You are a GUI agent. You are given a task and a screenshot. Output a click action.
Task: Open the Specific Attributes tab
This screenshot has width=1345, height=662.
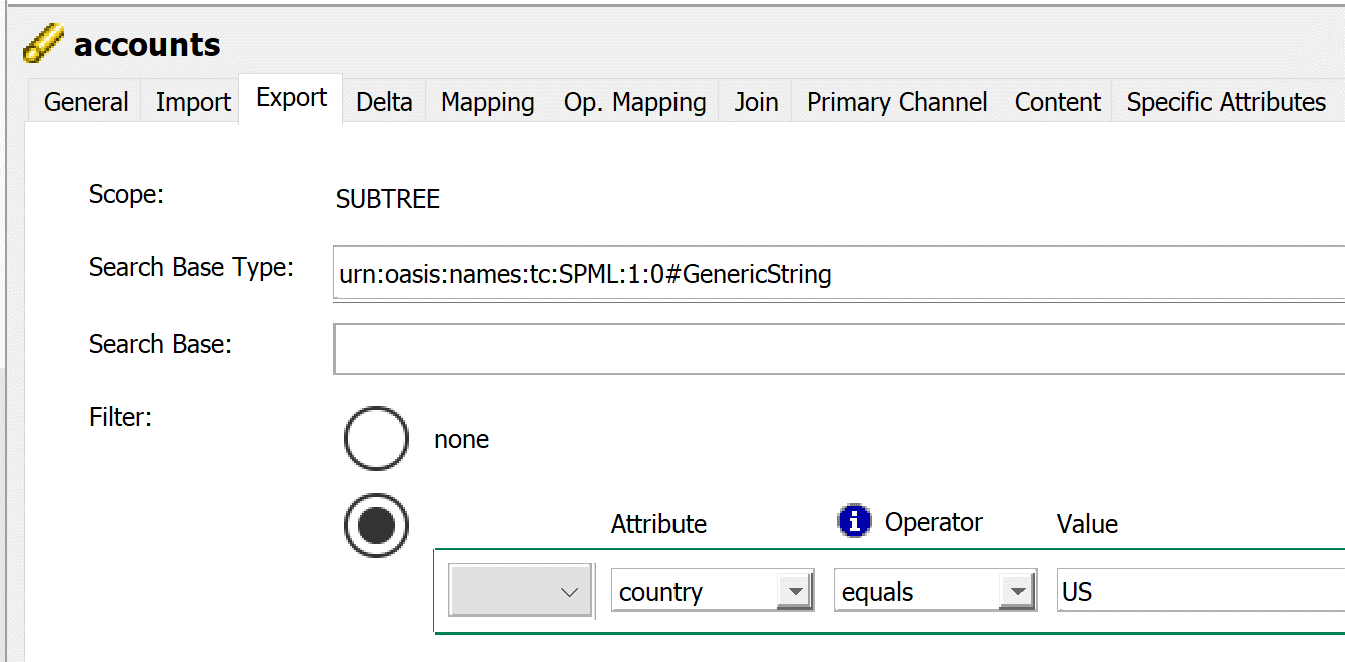(x=1225, y=101)
